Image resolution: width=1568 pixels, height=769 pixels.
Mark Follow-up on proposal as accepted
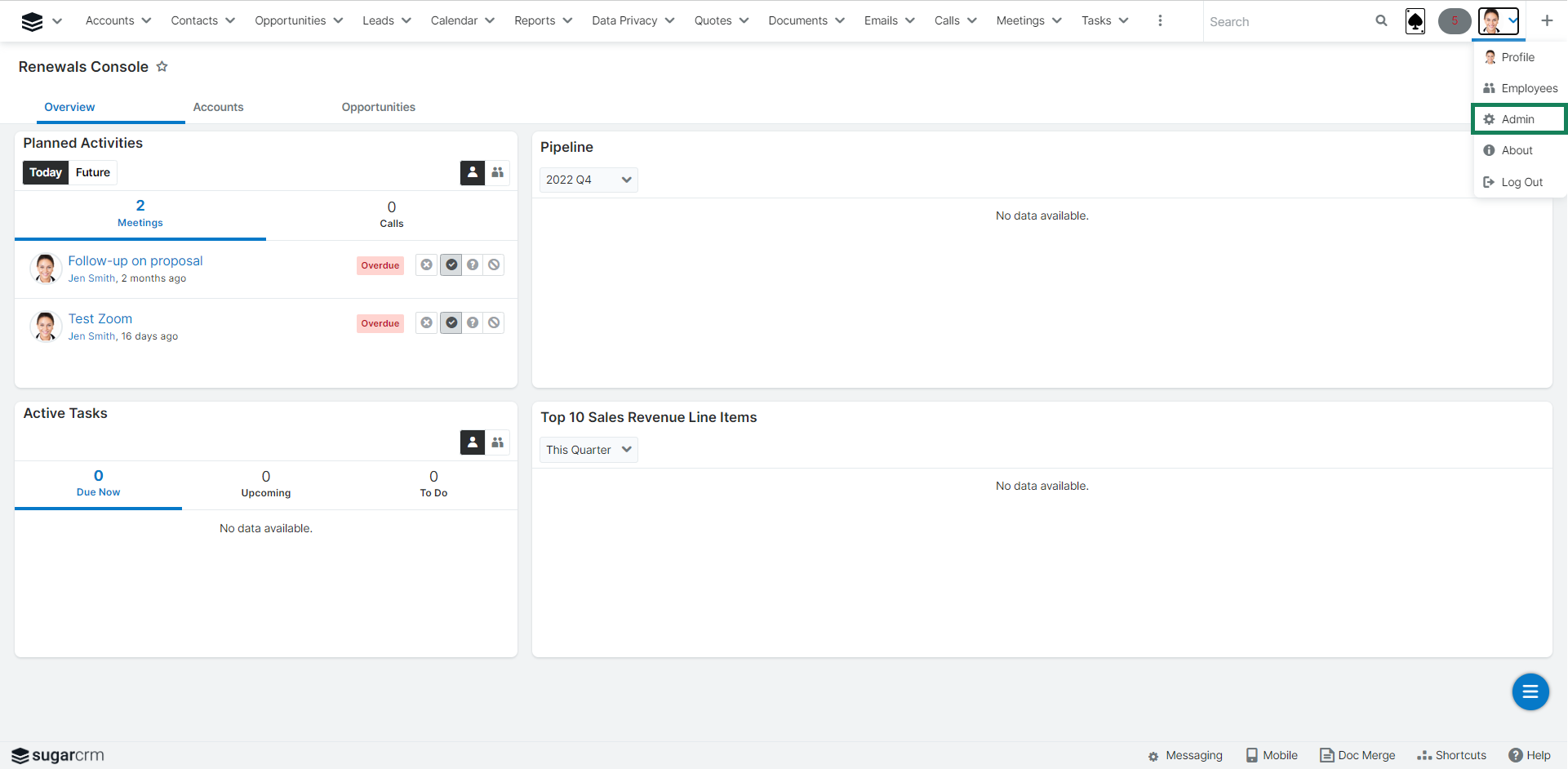pyautogui.click(x=451, y=265)
